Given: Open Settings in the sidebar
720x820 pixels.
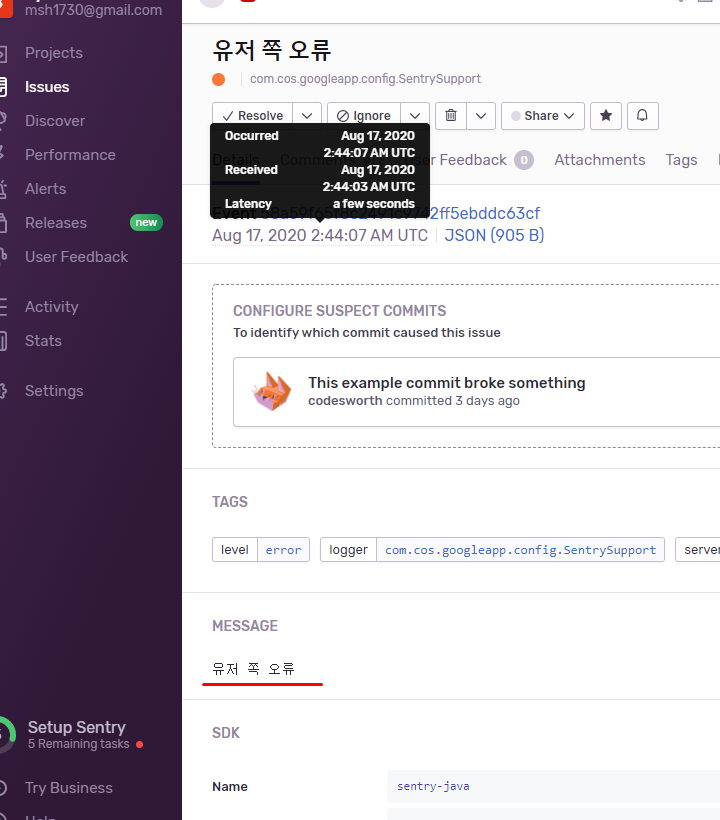Looking at the screenshot, I should point(54,391).
